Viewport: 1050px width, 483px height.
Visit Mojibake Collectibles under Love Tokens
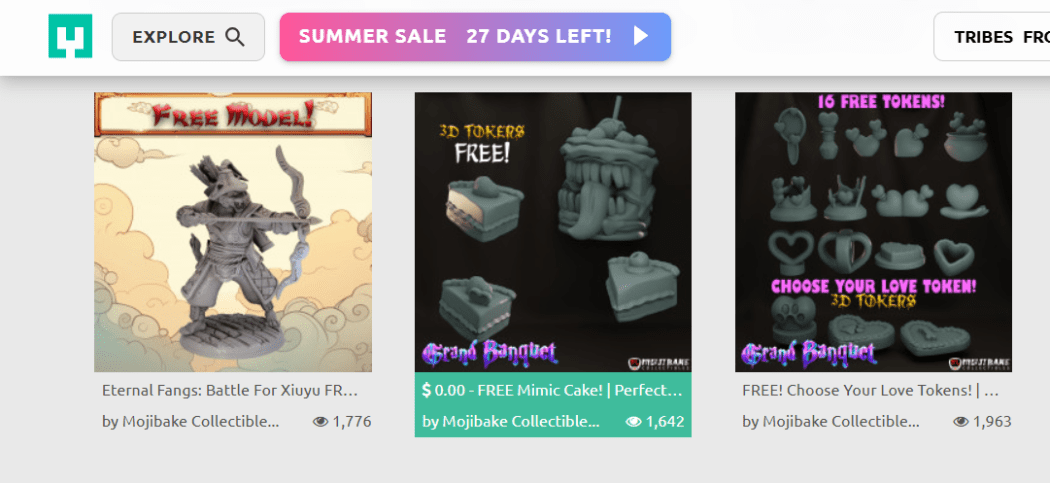pos(830,421)
